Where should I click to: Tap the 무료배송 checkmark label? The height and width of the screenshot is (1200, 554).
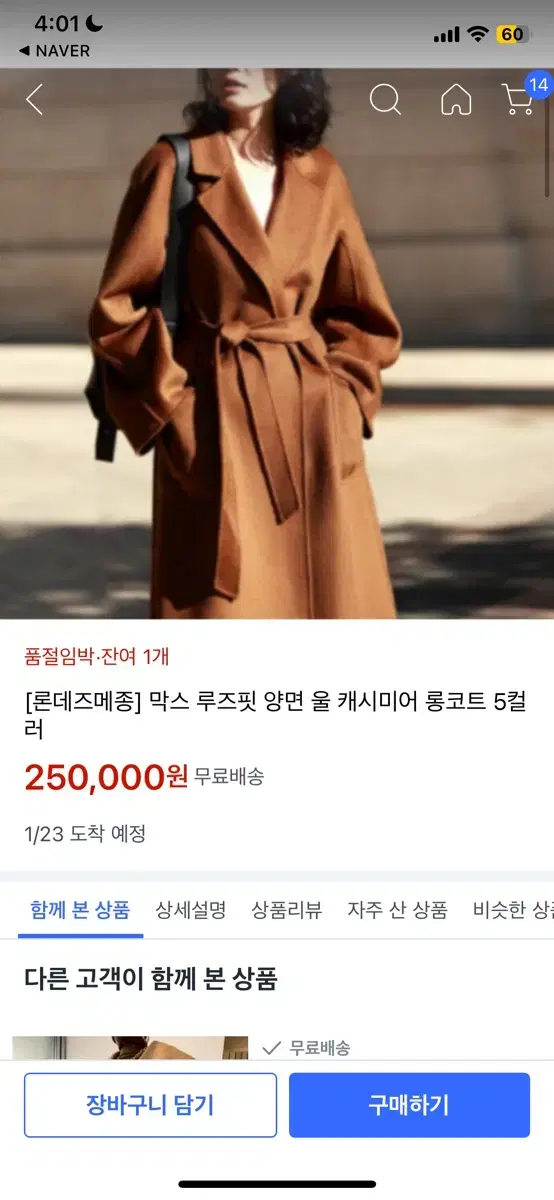306,1048
